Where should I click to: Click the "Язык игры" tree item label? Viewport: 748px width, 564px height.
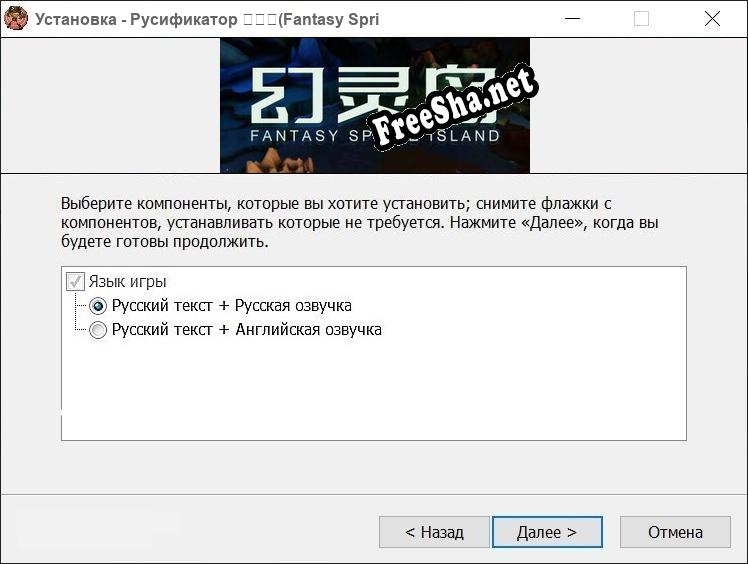tap(127, 282)
